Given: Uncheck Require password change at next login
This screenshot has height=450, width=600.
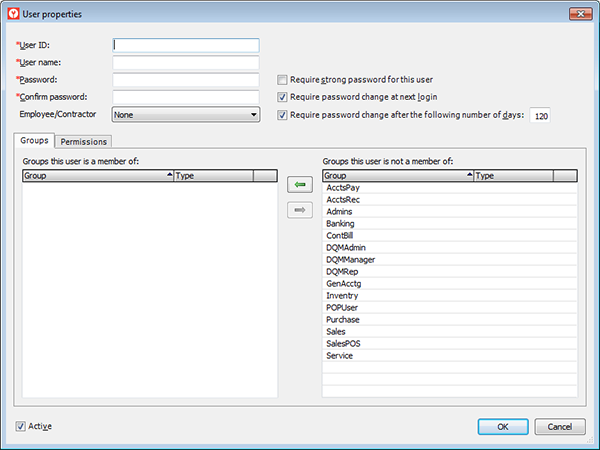Looking at the screenshot, I should [x=283, y=97].
